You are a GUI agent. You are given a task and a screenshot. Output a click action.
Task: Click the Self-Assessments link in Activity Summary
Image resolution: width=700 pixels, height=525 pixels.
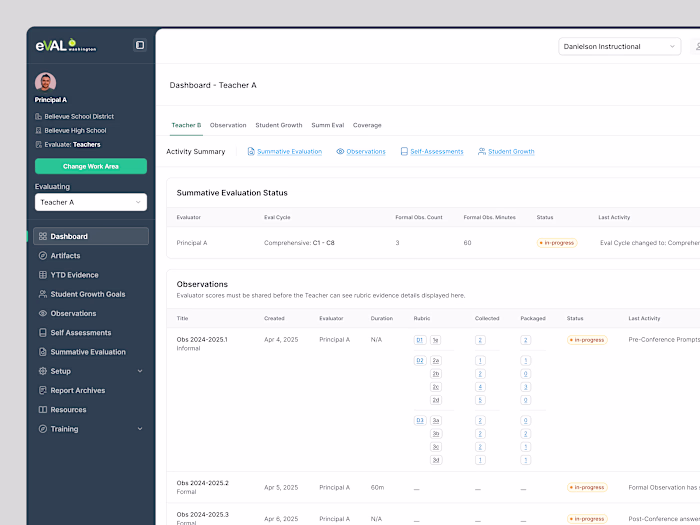pyautogui.click(x=437, y=151)
